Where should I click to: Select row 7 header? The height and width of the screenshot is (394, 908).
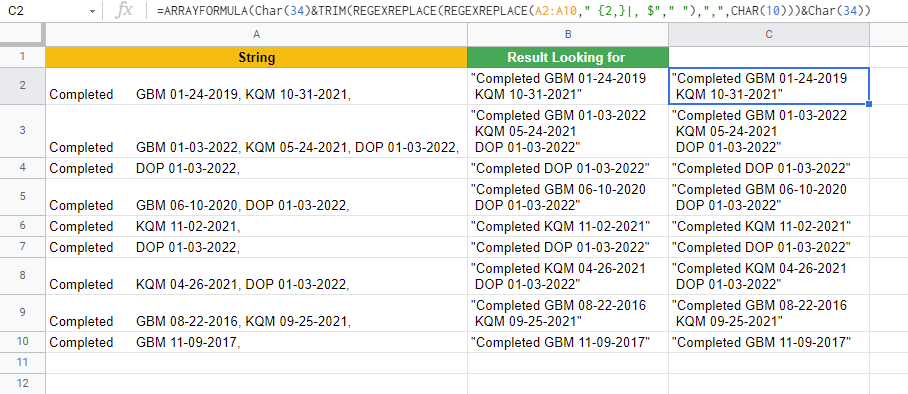click(x=23, y=247)
